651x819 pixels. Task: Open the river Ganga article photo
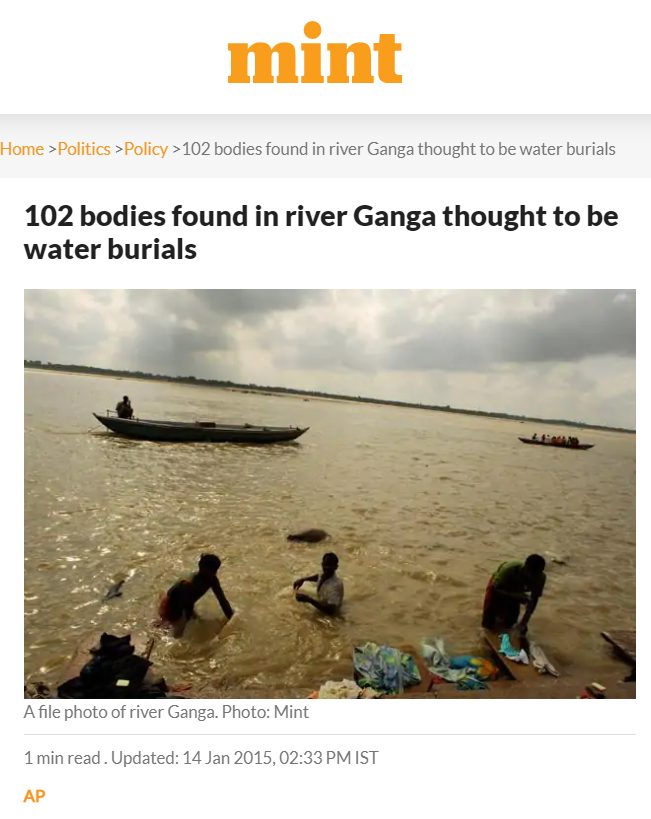coord(330,494)
